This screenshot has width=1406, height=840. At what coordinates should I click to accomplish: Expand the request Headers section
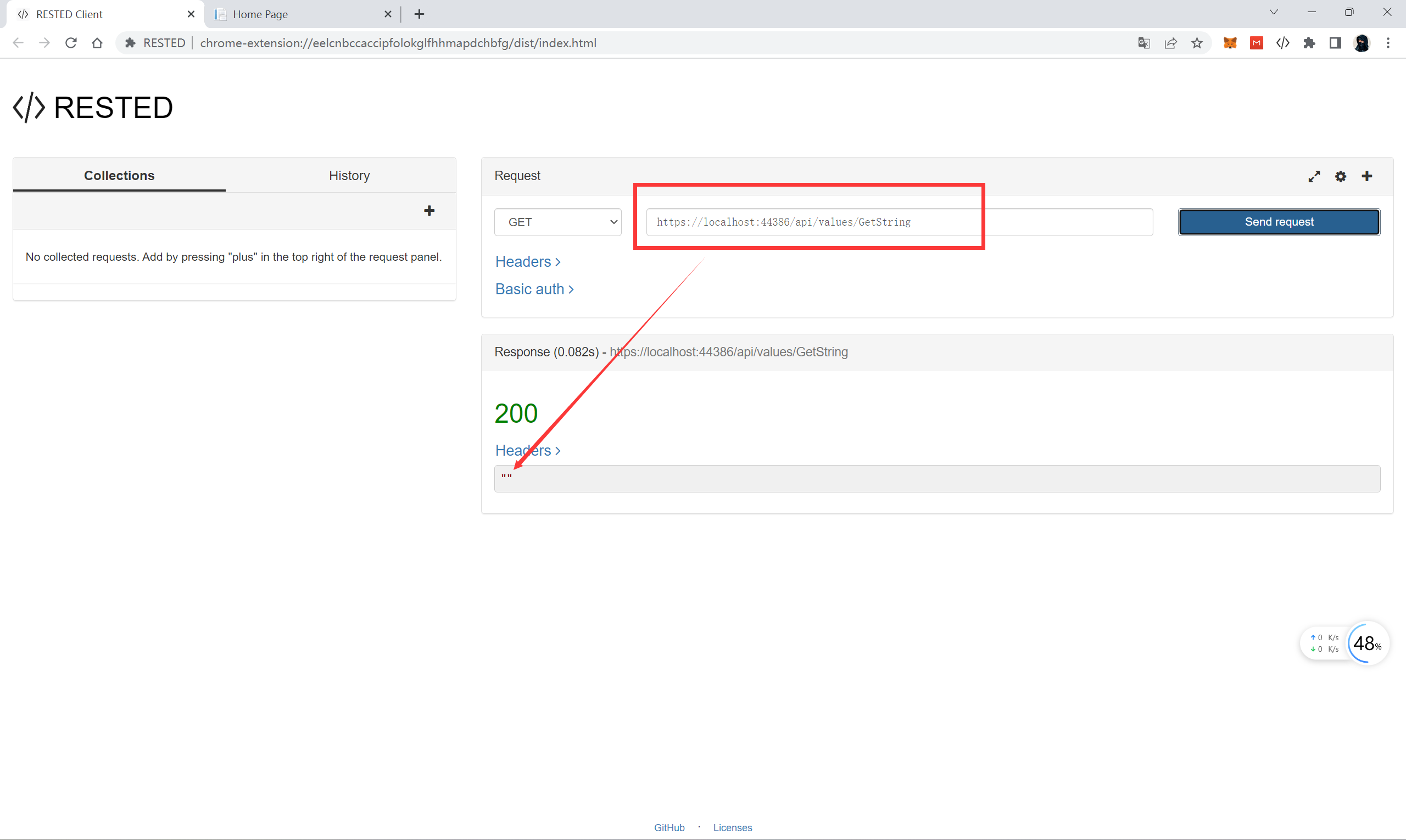(x=527, y=261)
